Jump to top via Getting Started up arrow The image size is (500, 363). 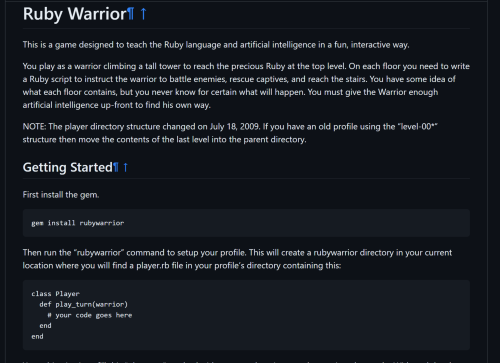click(126, 167)
